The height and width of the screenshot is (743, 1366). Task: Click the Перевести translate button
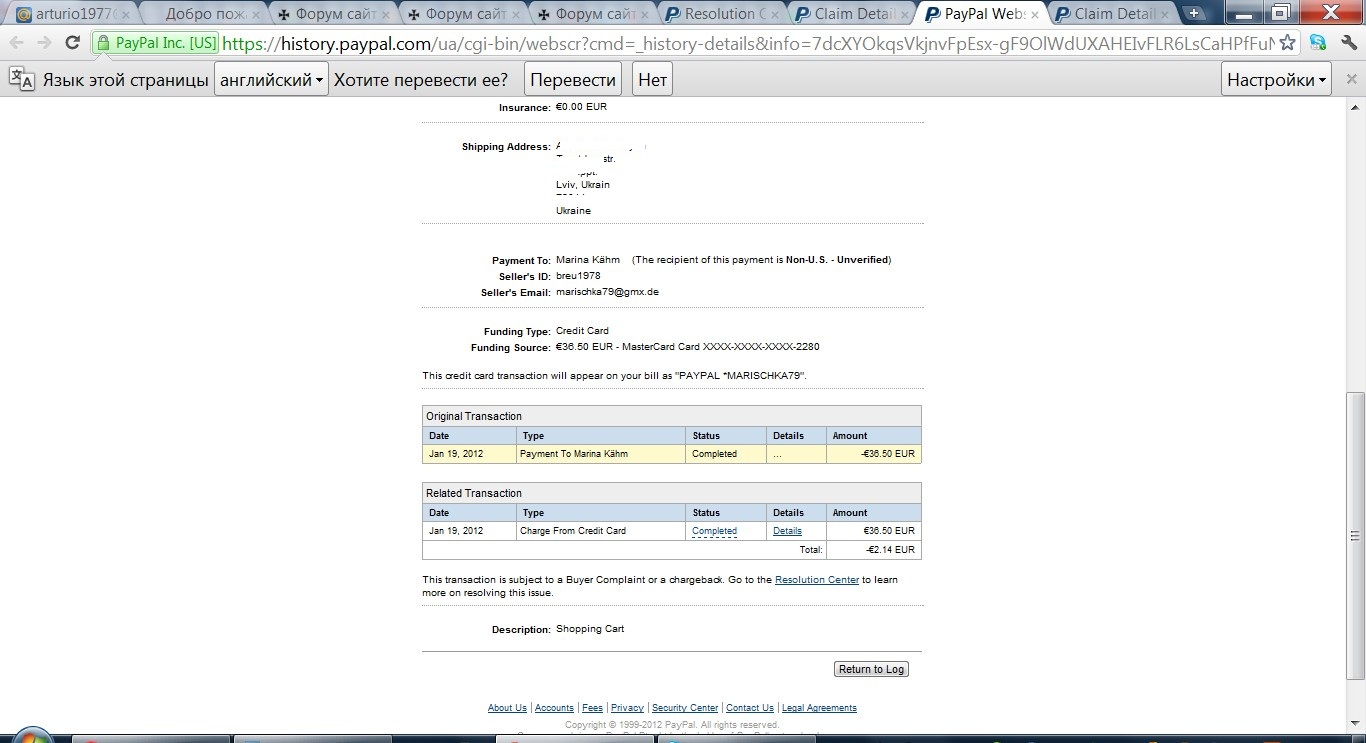pos(573,80)
